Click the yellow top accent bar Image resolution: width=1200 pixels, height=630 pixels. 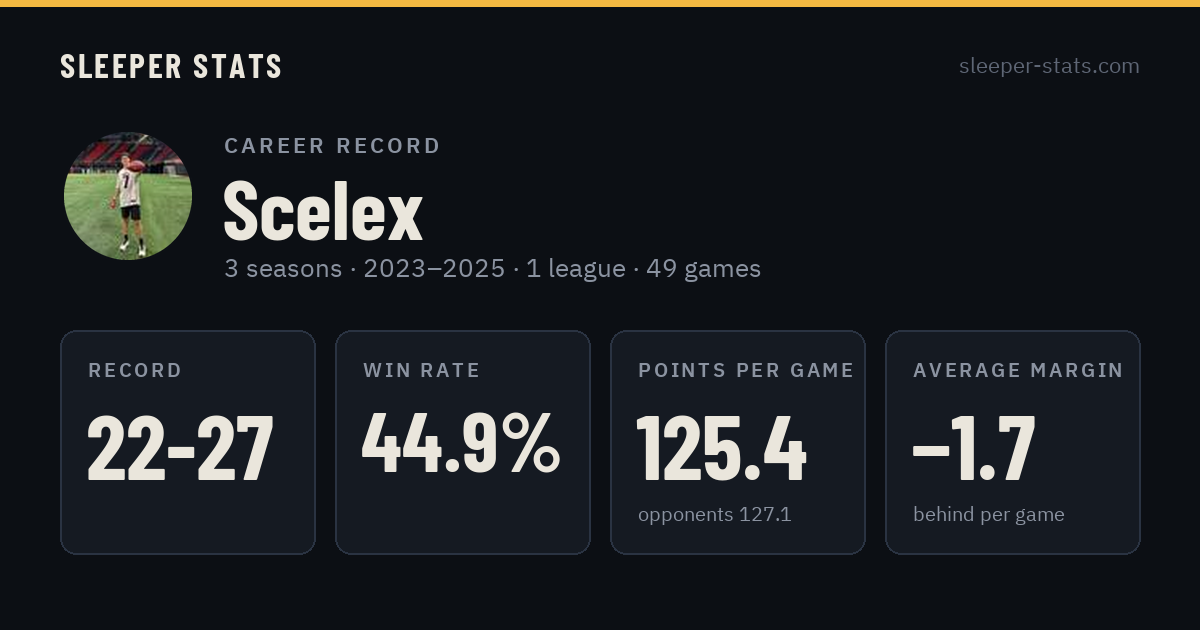click(600, 3)
